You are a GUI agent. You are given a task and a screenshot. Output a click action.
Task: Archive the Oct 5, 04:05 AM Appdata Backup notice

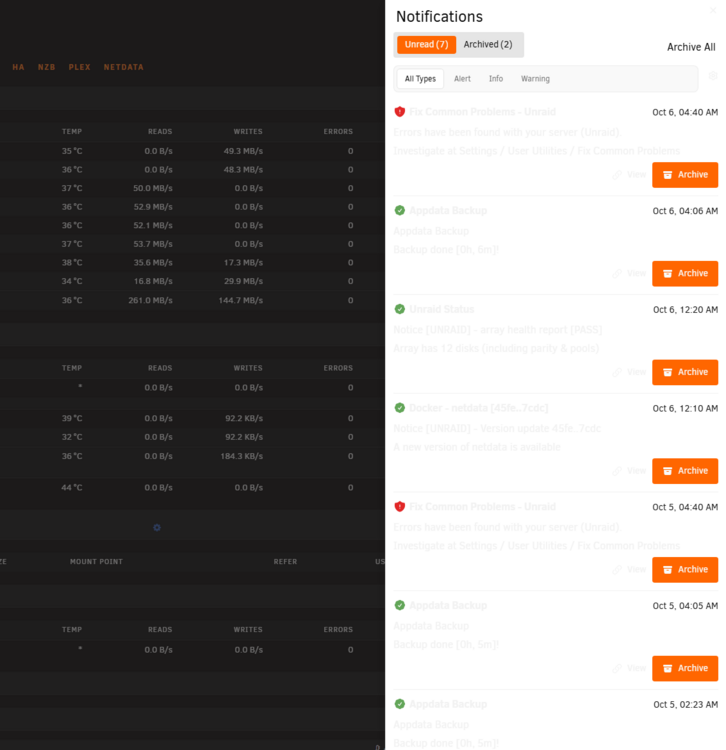coord(685,668)
